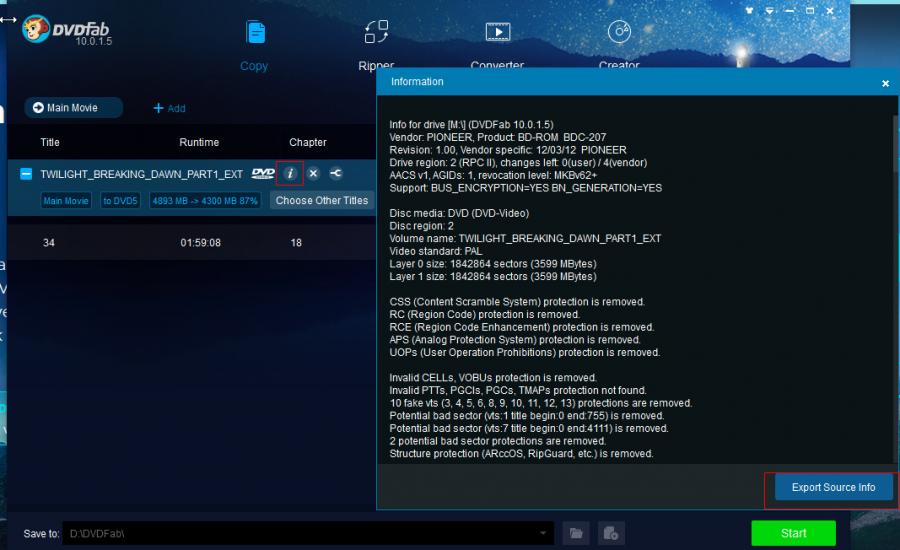Open the Save to path dropdown arrow
This screenshot has height=550, width=900.
click(543, 533)
